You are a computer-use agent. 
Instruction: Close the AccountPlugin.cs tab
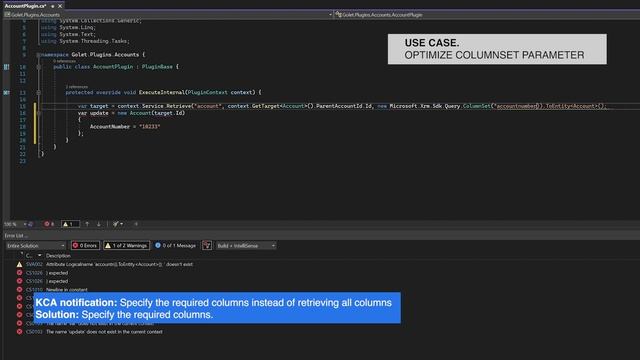(x=60, y=6)
